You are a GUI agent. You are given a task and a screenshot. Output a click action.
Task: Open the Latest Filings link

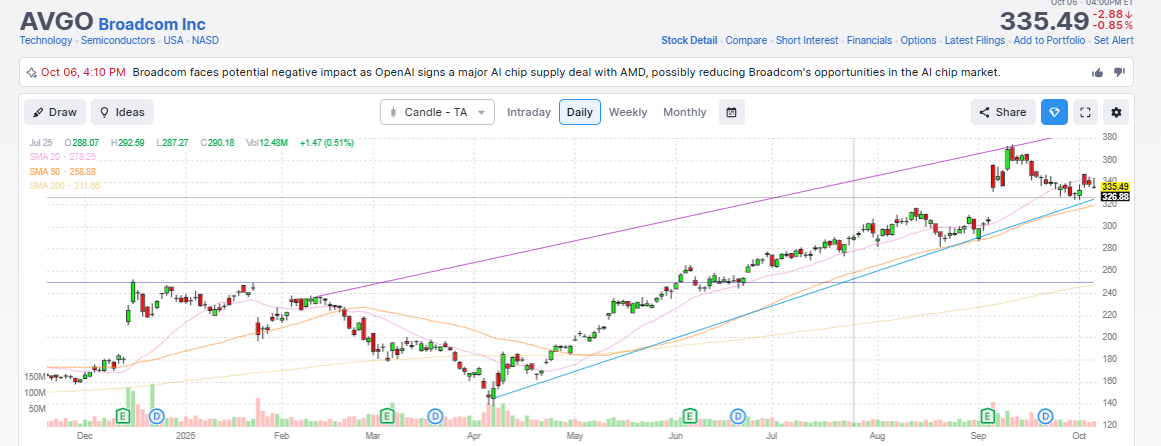(975, 41)
